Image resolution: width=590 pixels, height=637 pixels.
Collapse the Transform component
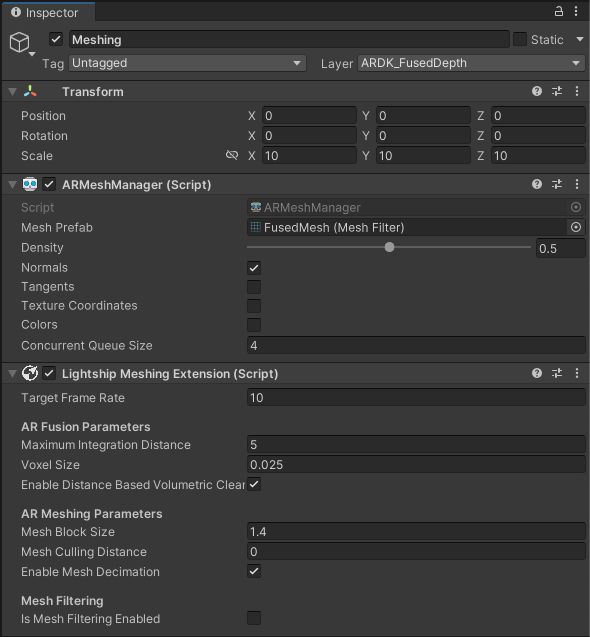click(13, 91)
